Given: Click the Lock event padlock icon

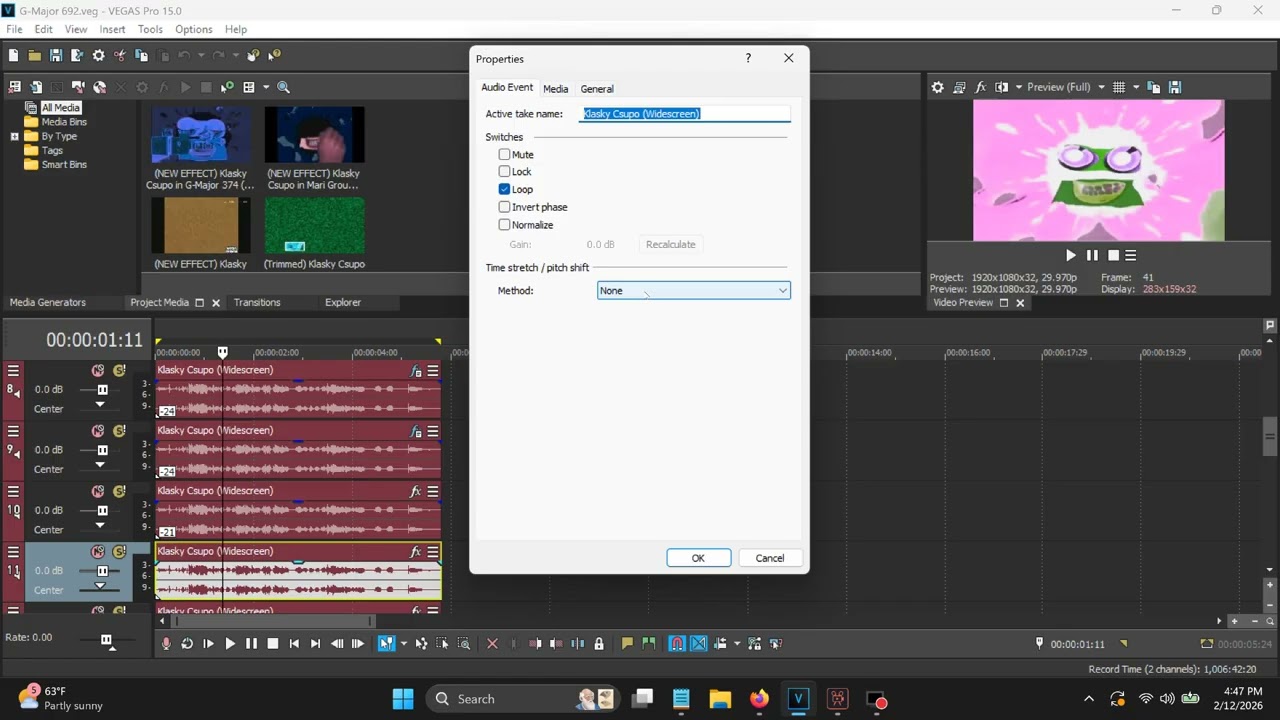Looking at the screenshot, I should pyautogui.click(x=599, y=644).
